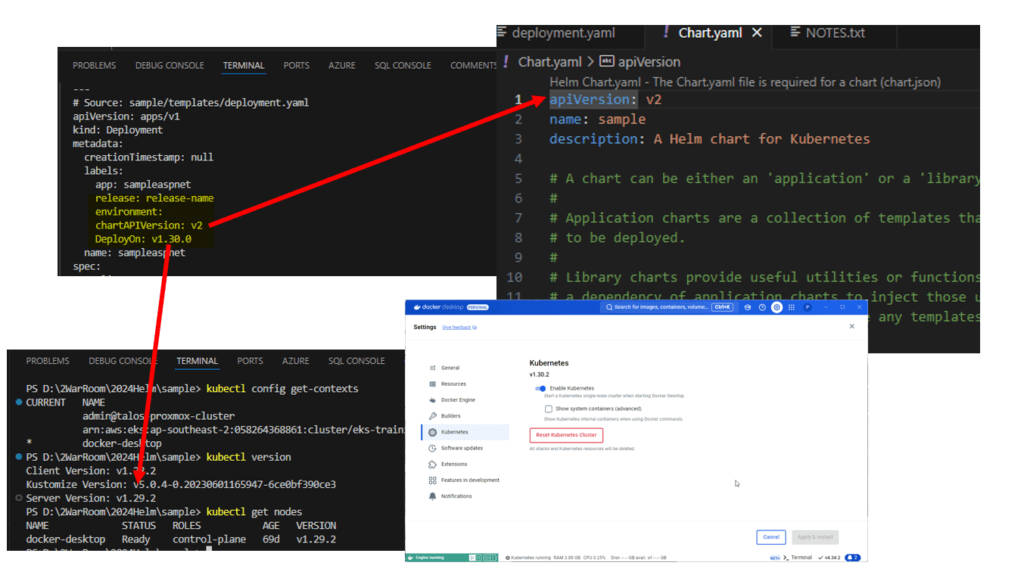Click Chart.yaml in the editor breadcrumb

549,62
